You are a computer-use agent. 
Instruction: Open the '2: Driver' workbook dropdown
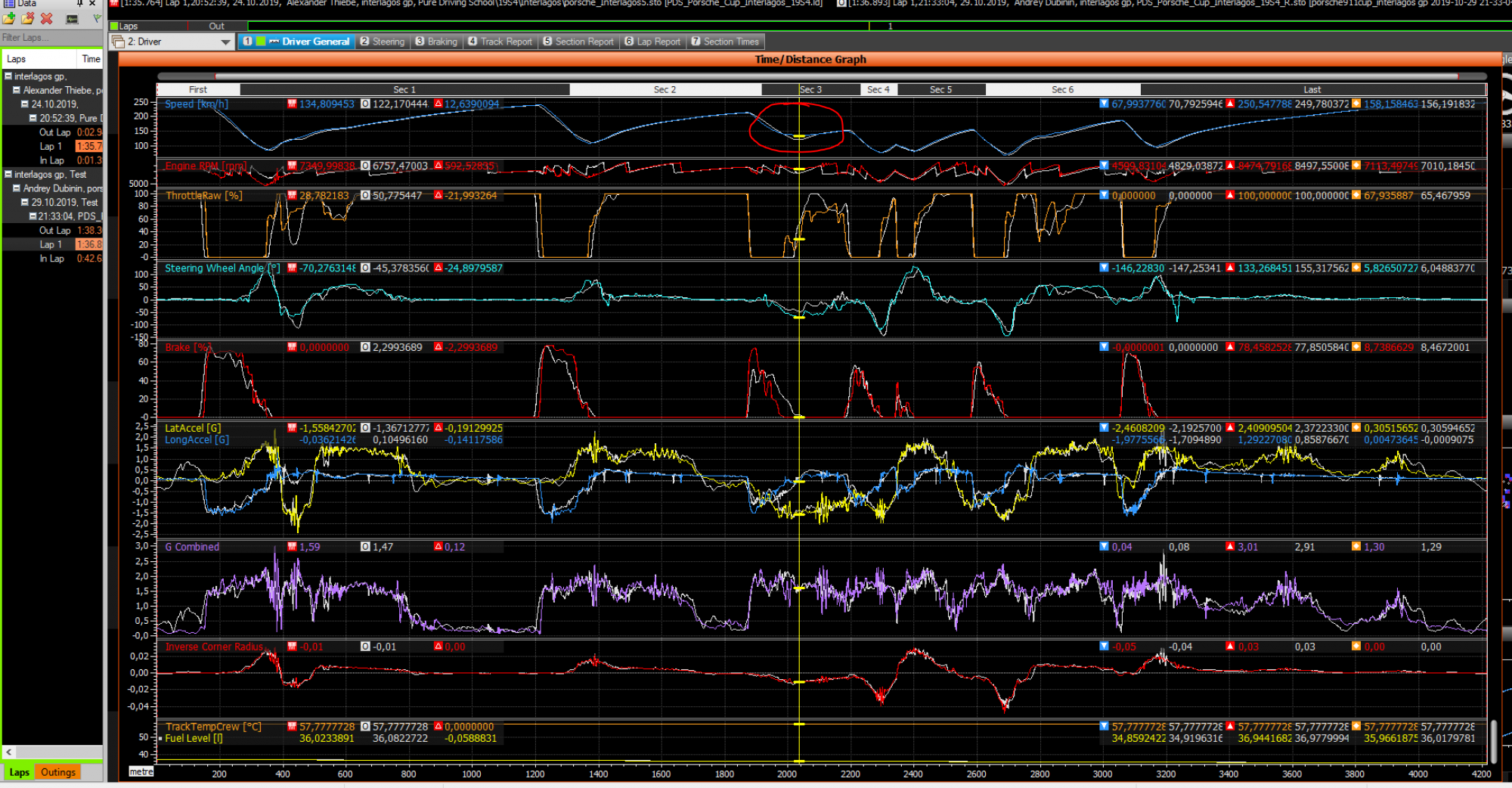click(x=225, y=42)
